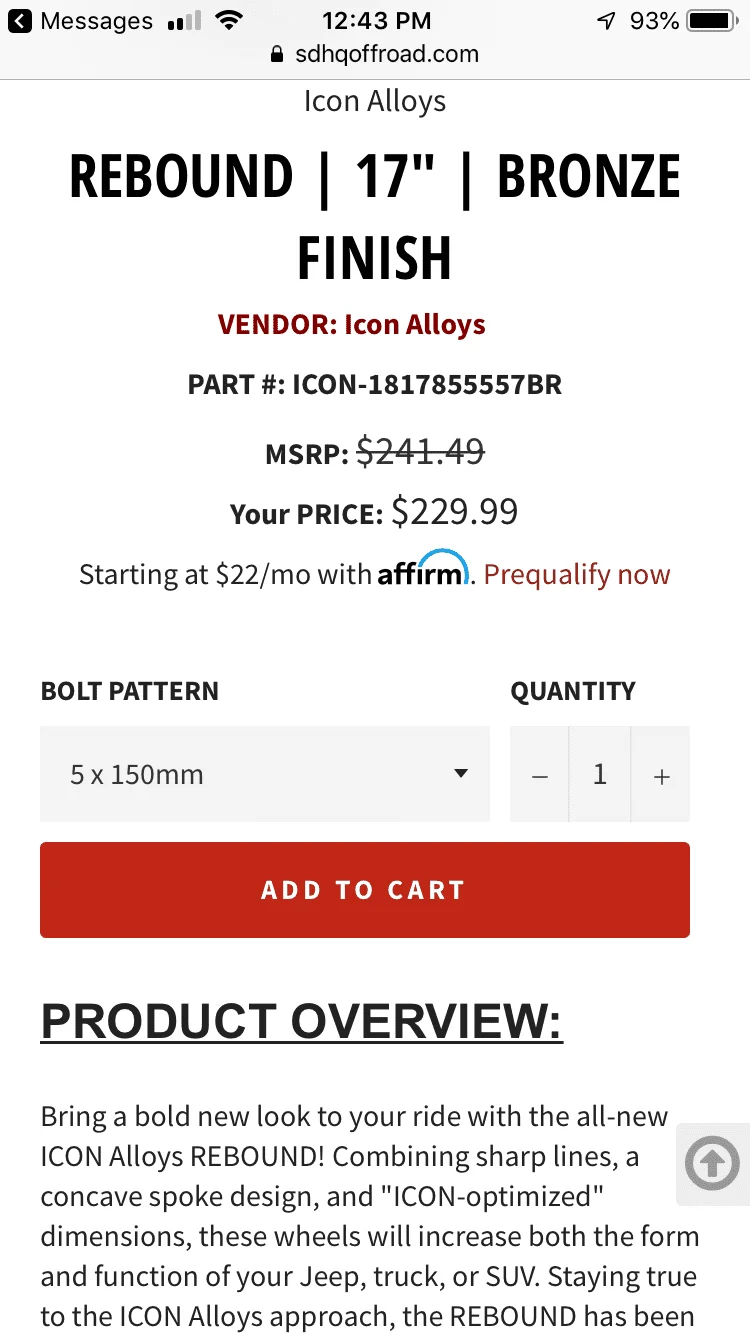The image size is (750, 1334).
Task: Click the scroll-to-top arrow icon
Action: (712, 1163)
